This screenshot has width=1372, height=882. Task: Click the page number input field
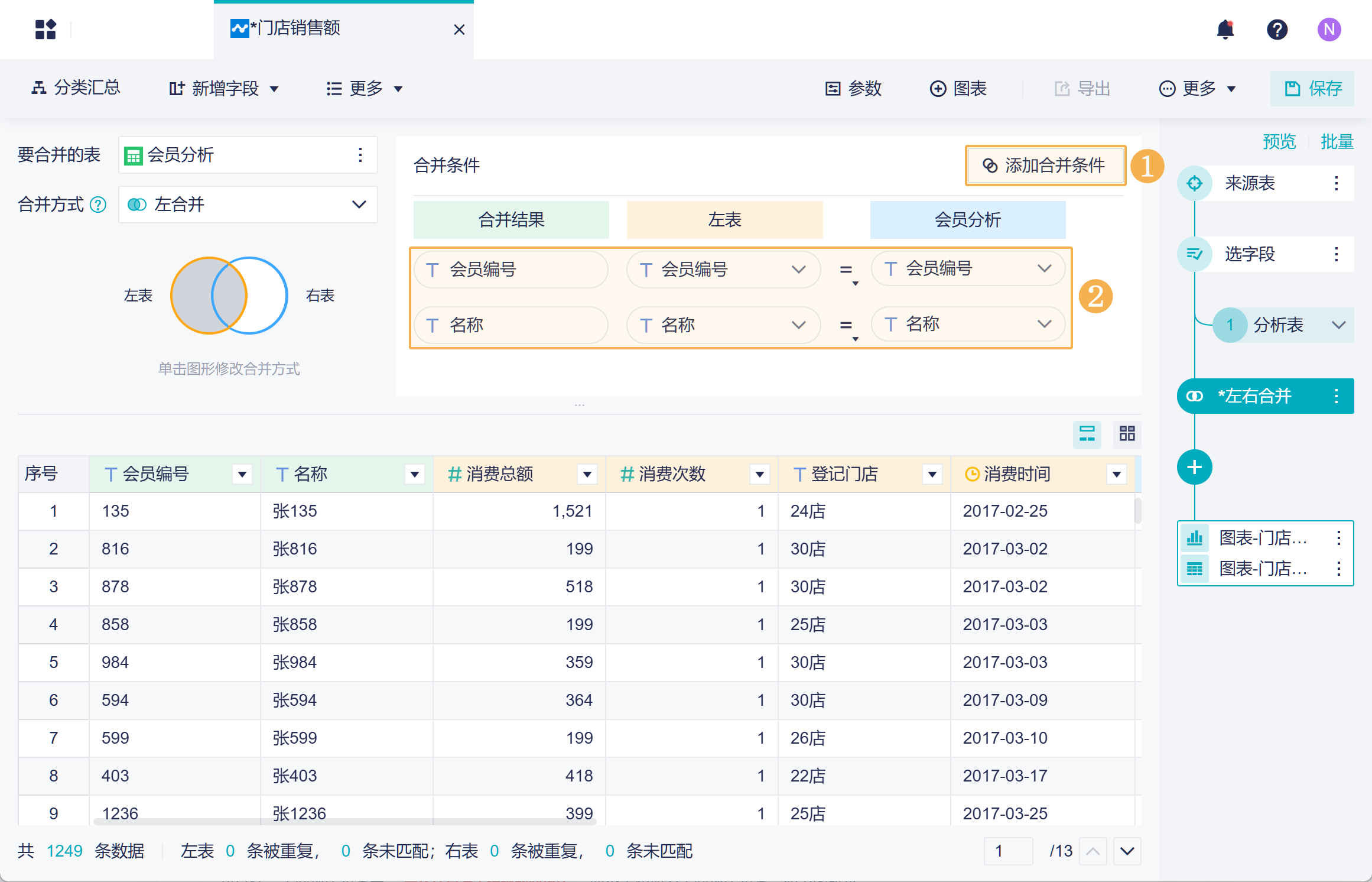click(1008, 851)
